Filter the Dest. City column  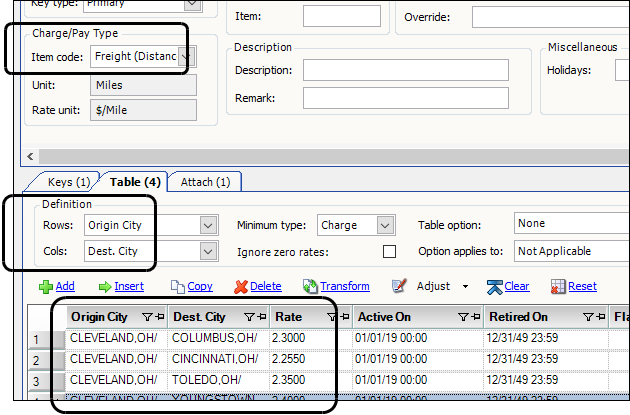[x=250, y=317]
